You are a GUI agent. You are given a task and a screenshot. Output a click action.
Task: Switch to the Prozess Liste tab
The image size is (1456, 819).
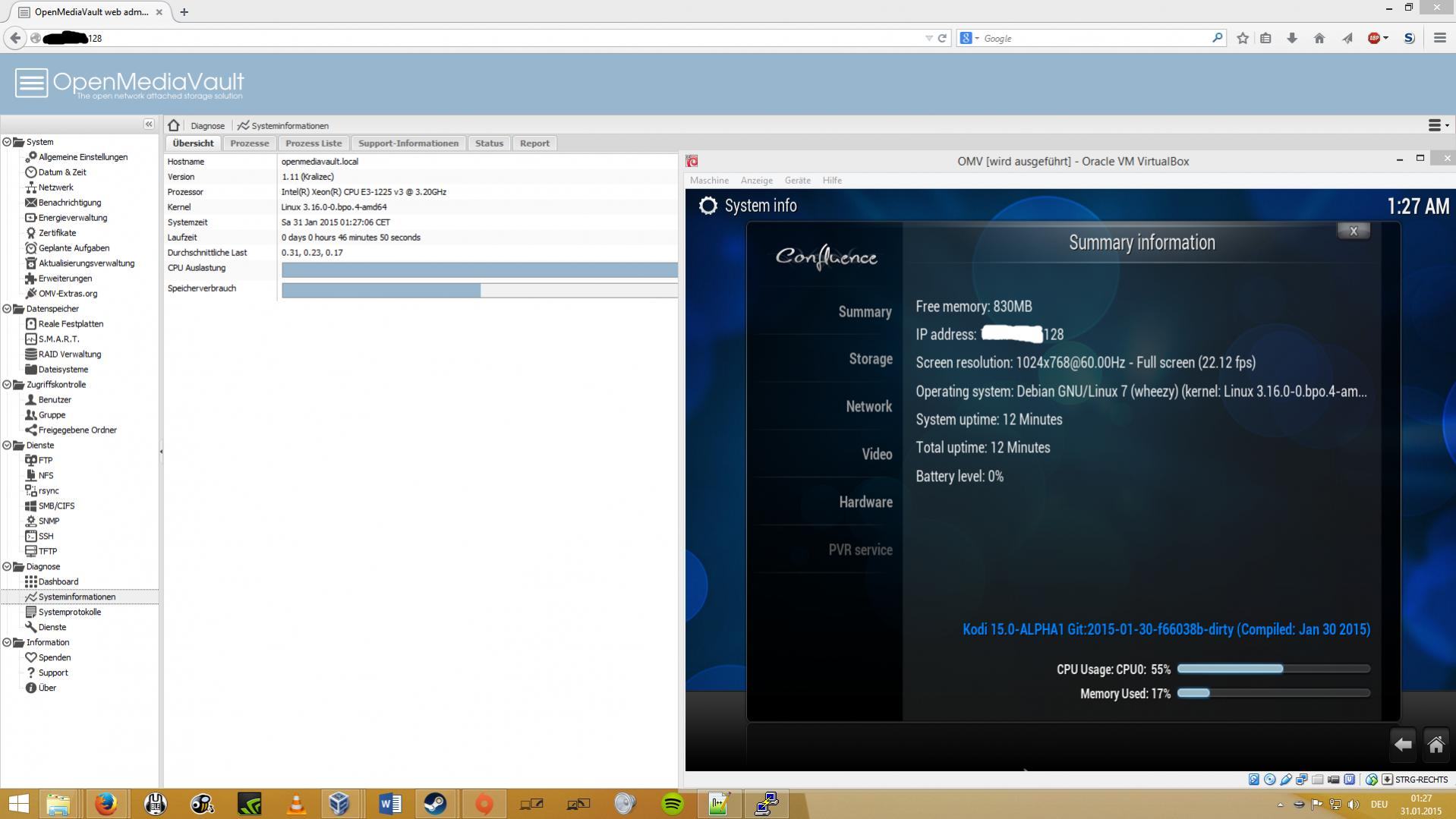tap(314, 143)
